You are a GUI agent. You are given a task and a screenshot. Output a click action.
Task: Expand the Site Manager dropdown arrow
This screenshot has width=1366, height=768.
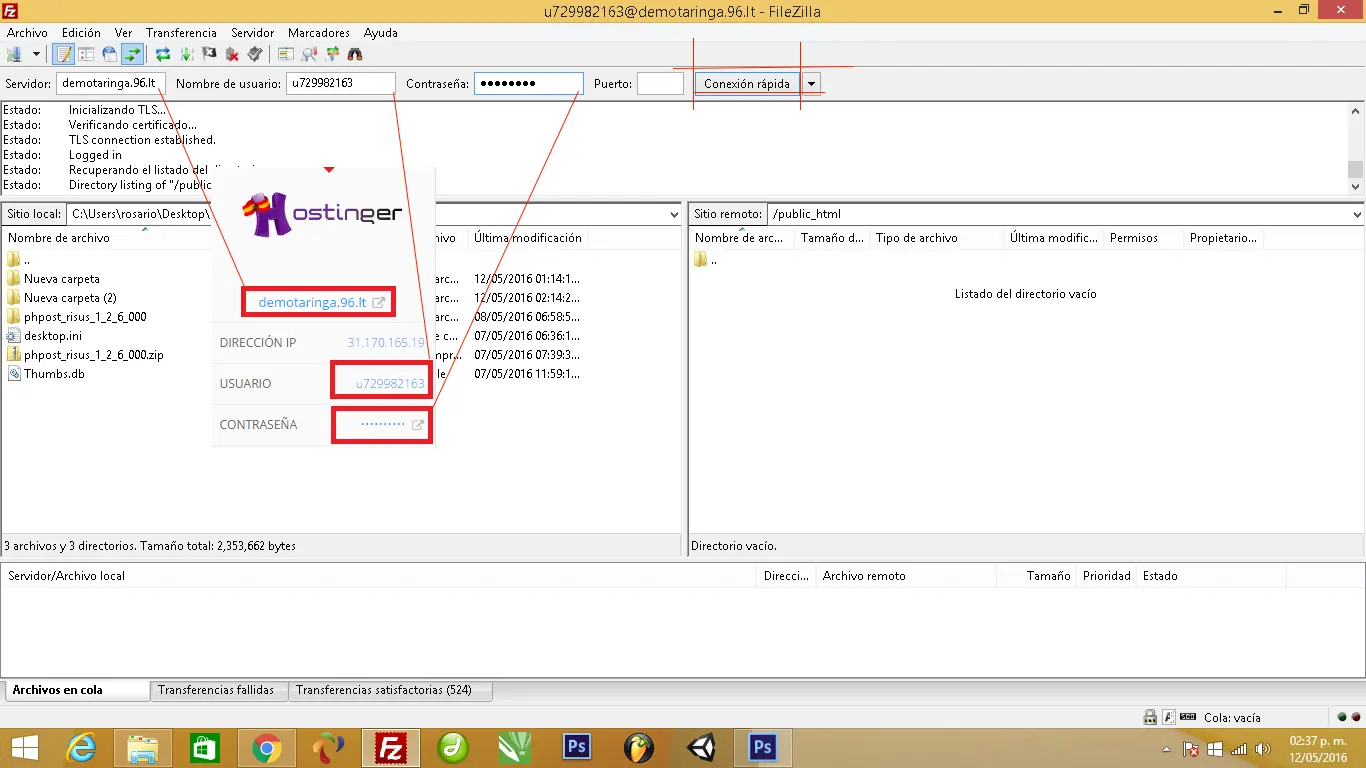(36, 54)
